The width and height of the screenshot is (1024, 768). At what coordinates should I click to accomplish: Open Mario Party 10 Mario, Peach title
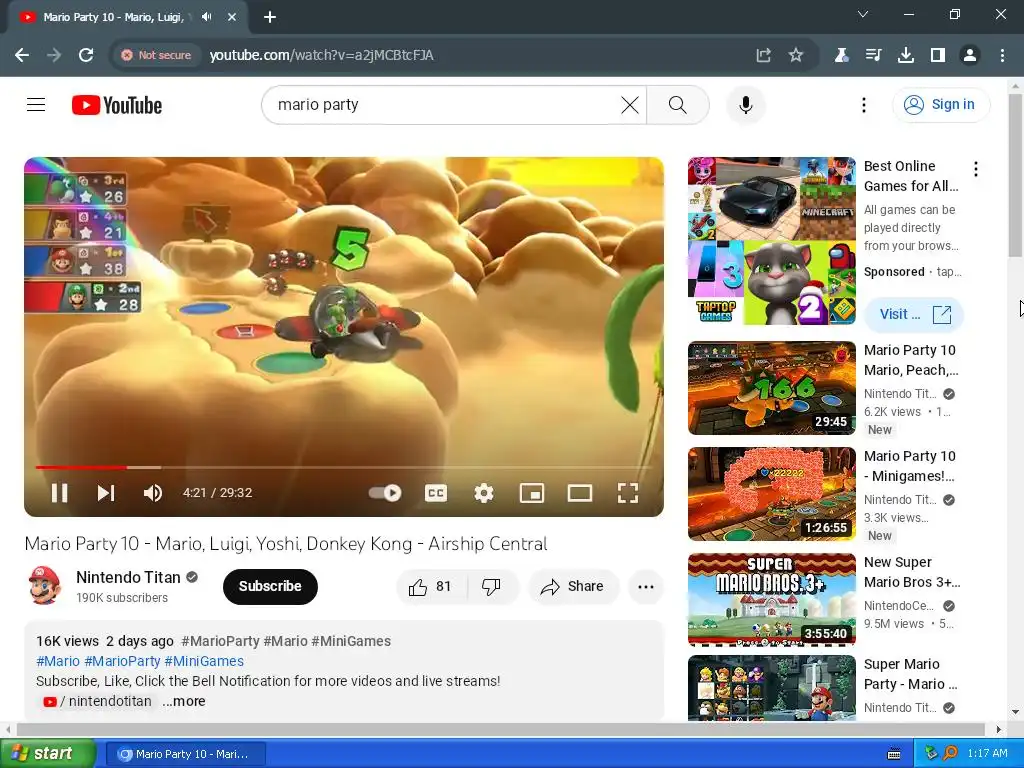tap(911, 360)
